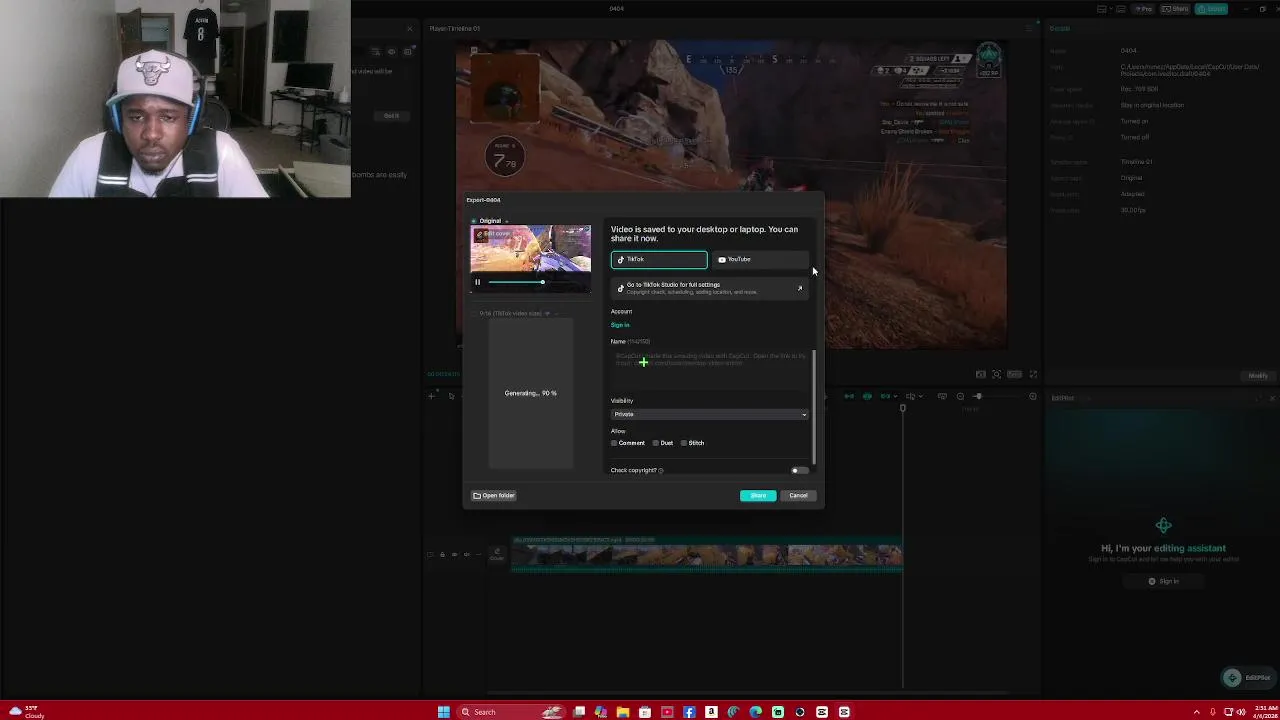
Task: Click the timeline add track plus icon
Action: [431, 397]
